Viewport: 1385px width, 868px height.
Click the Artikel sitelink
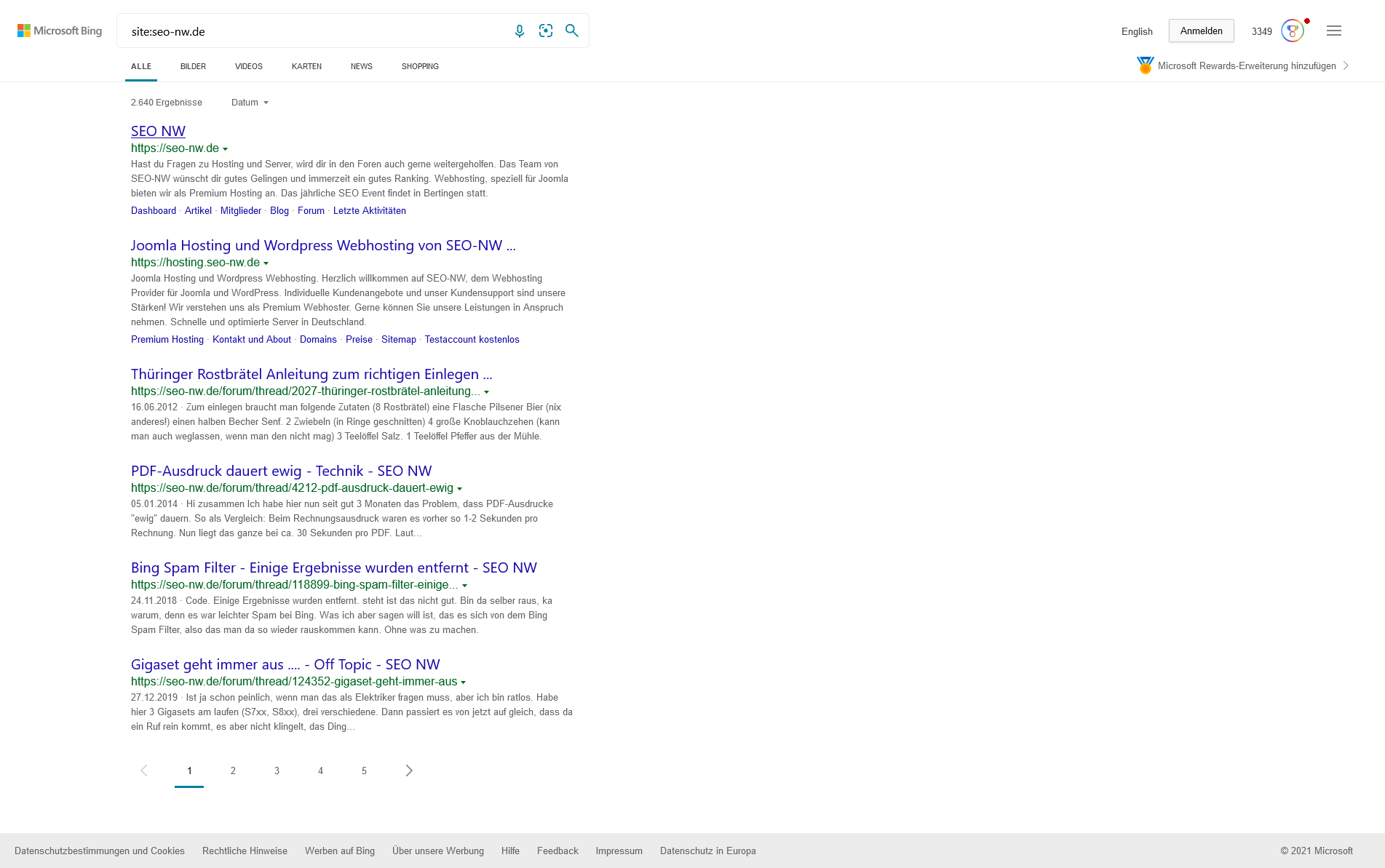coord(198,210)
